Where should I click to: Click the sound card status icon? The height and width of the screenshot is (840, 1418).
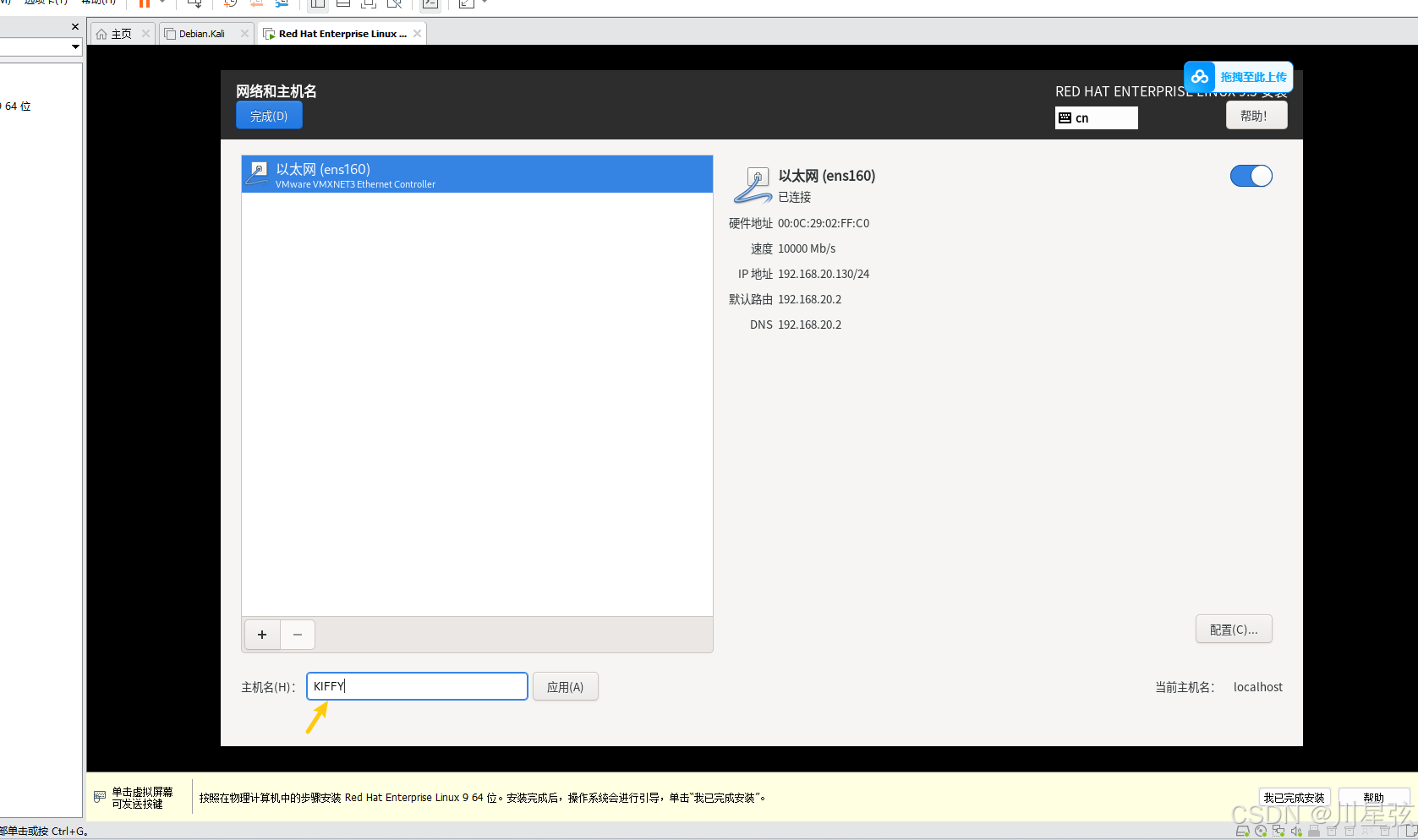[x=1296, y=831]
